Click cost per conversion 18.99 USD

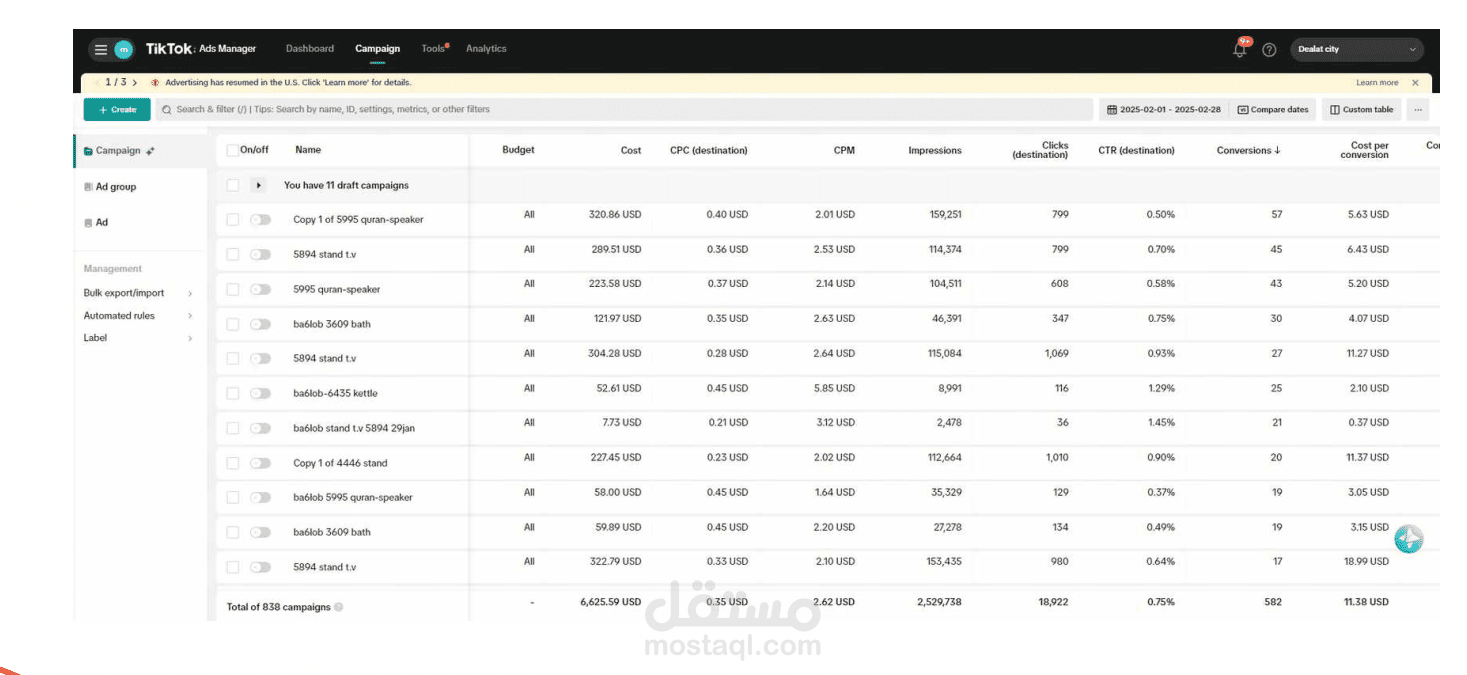pos(1367,562)
